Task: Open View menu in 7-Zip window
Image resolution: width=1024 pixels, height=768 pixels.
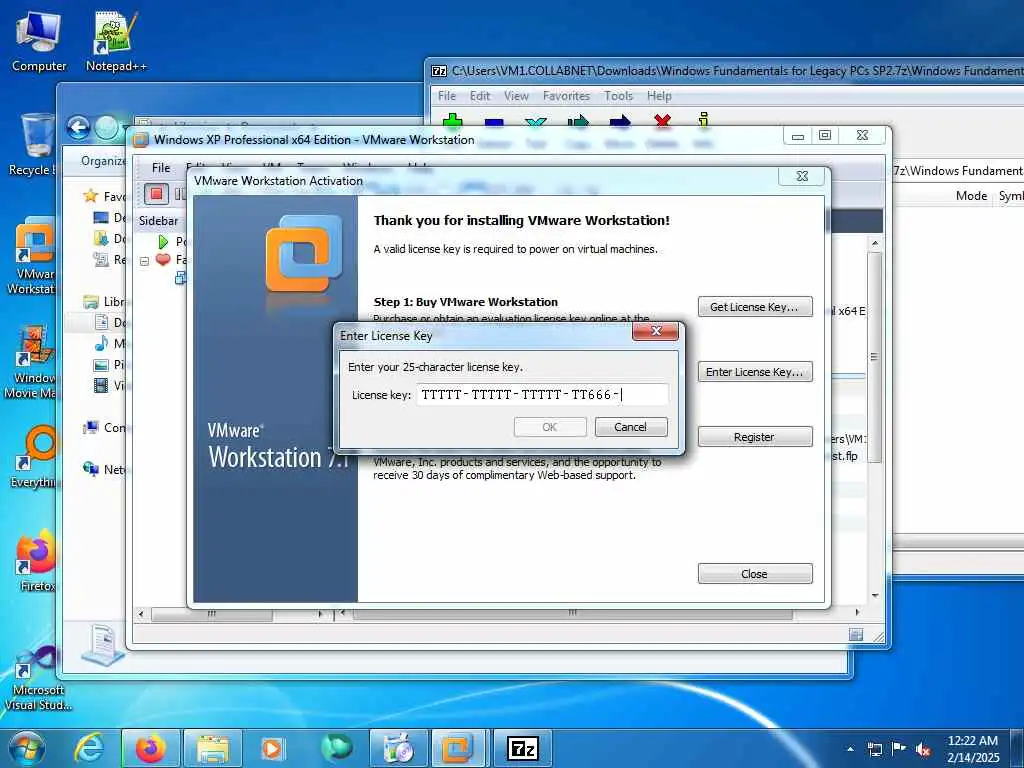Action: click(516, 96)
